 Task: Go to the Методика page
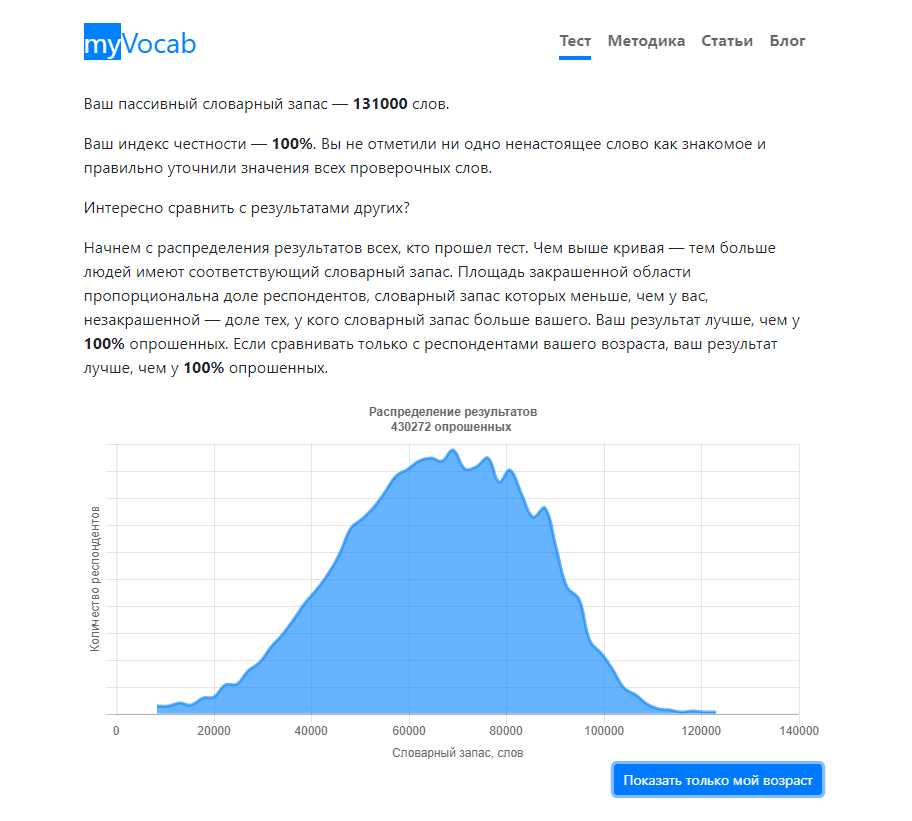(x=646, y=41)
